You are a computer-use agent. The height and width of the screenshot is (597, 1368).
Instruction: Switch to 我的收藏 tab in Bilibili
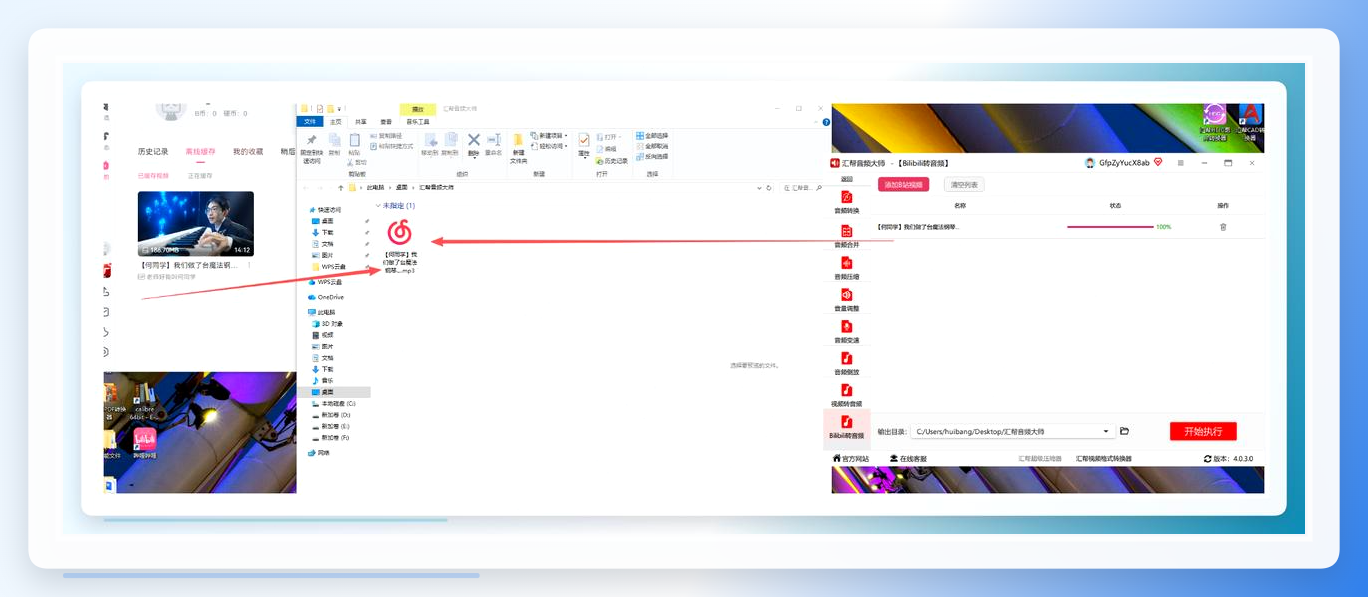[x=248, y=152]
